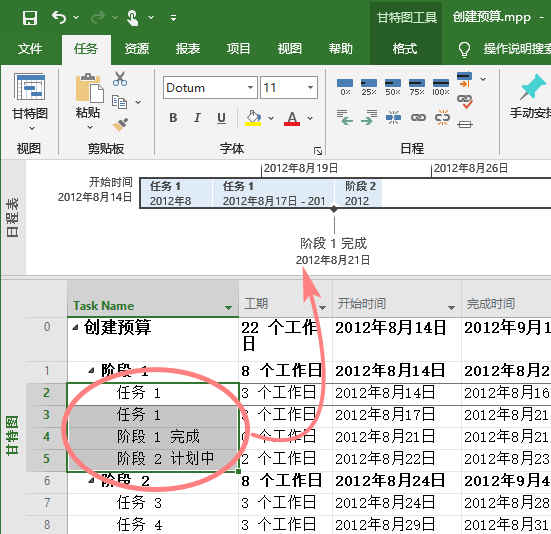The width and height of the screenshot is (551, 534).
Task: Expand the 粘贴 options arrow
Action: [90, 127]
